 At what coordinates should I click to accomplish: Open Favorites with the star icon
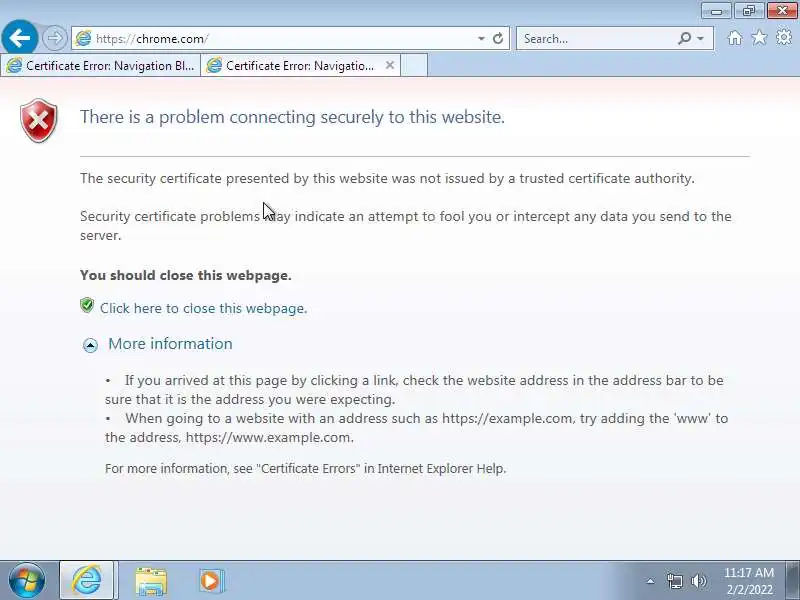759,38
